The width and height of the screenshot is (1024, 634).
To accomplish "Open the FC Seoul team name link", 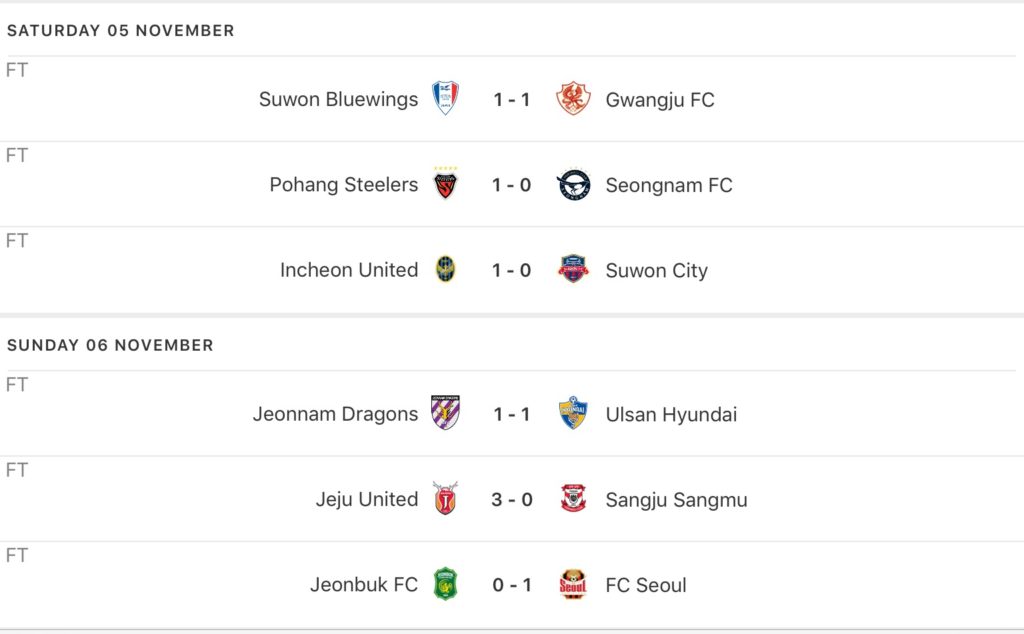I will (x=646, y=585).
